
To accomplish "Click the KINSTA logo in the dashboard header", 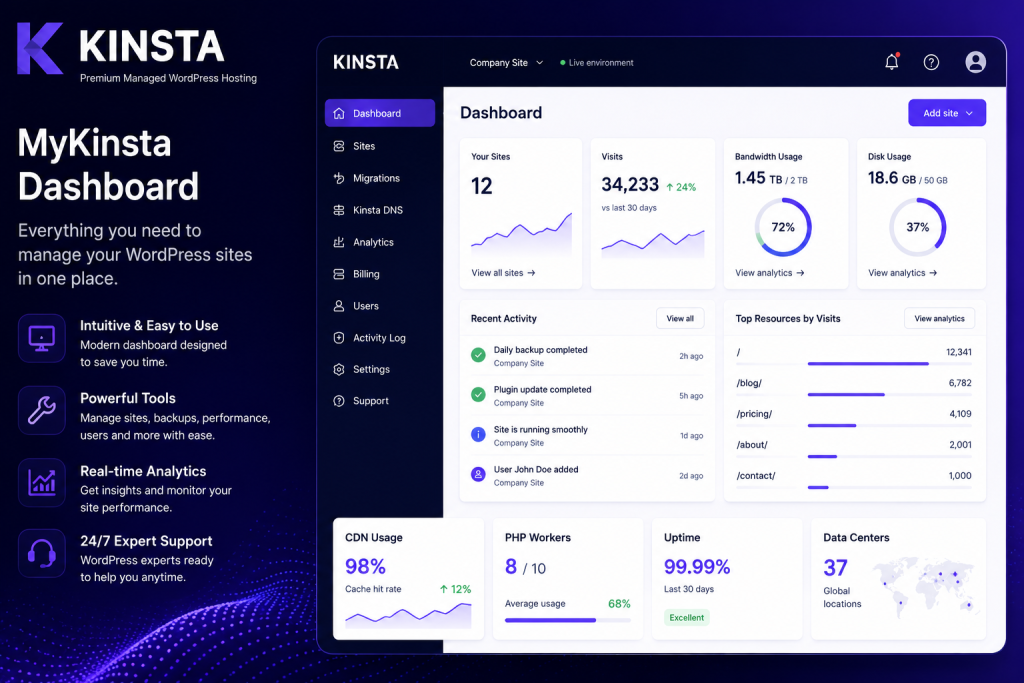I will click(366, 62).
